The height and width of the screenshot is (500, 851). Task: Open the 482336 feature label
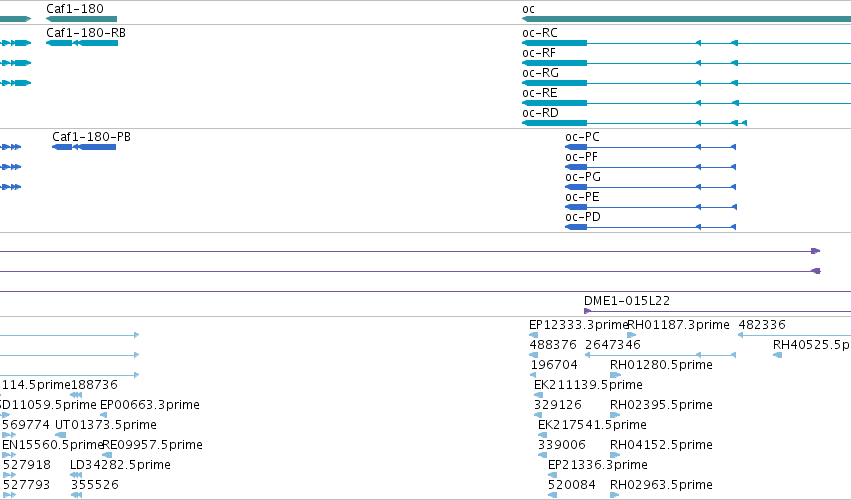tap(762, 325)
